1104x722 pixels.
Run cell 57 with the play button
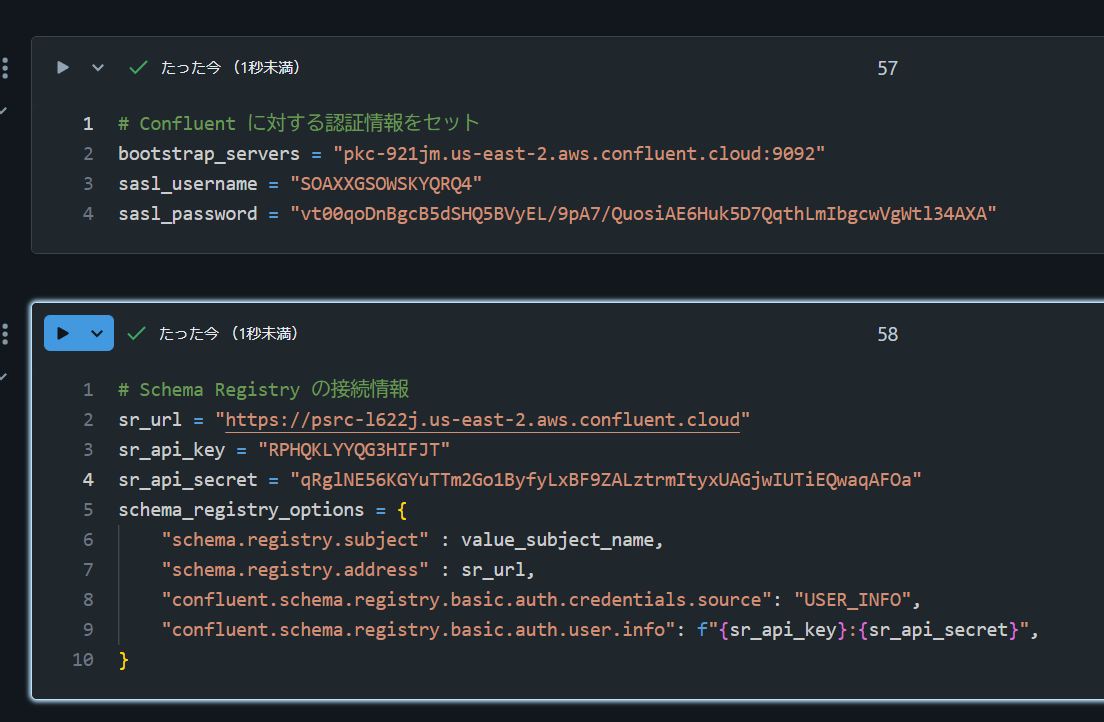pyautogui.click(x=63, y=68)
